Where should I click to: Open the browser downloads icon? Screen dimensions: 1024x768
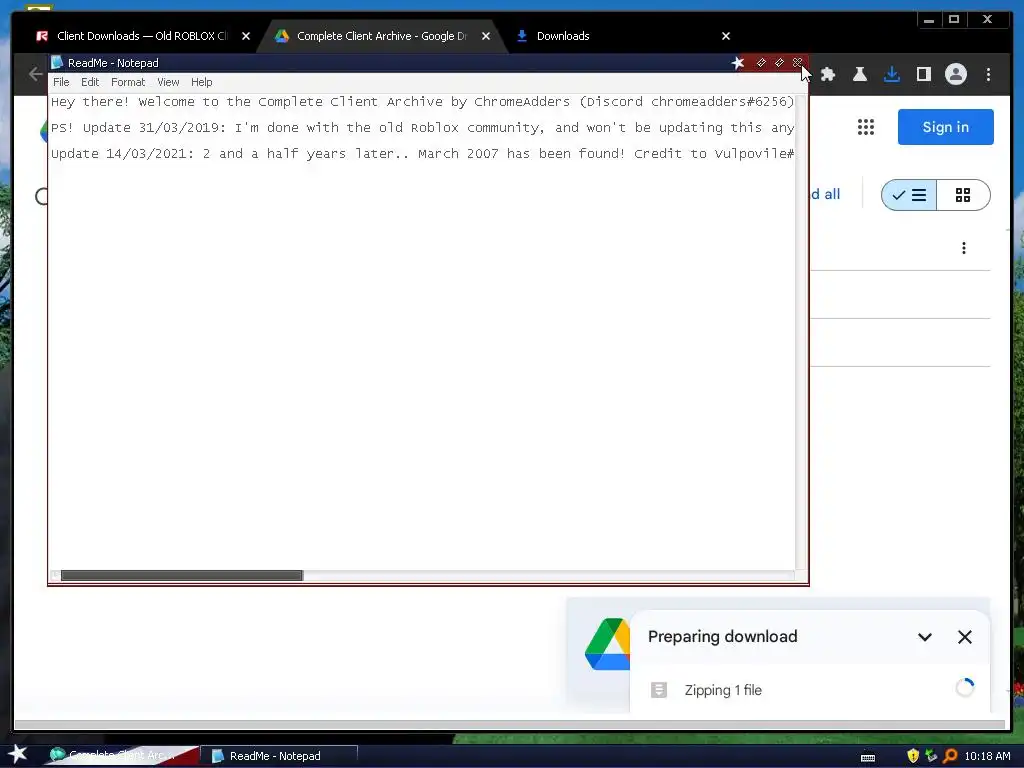(x=891, y=74)
